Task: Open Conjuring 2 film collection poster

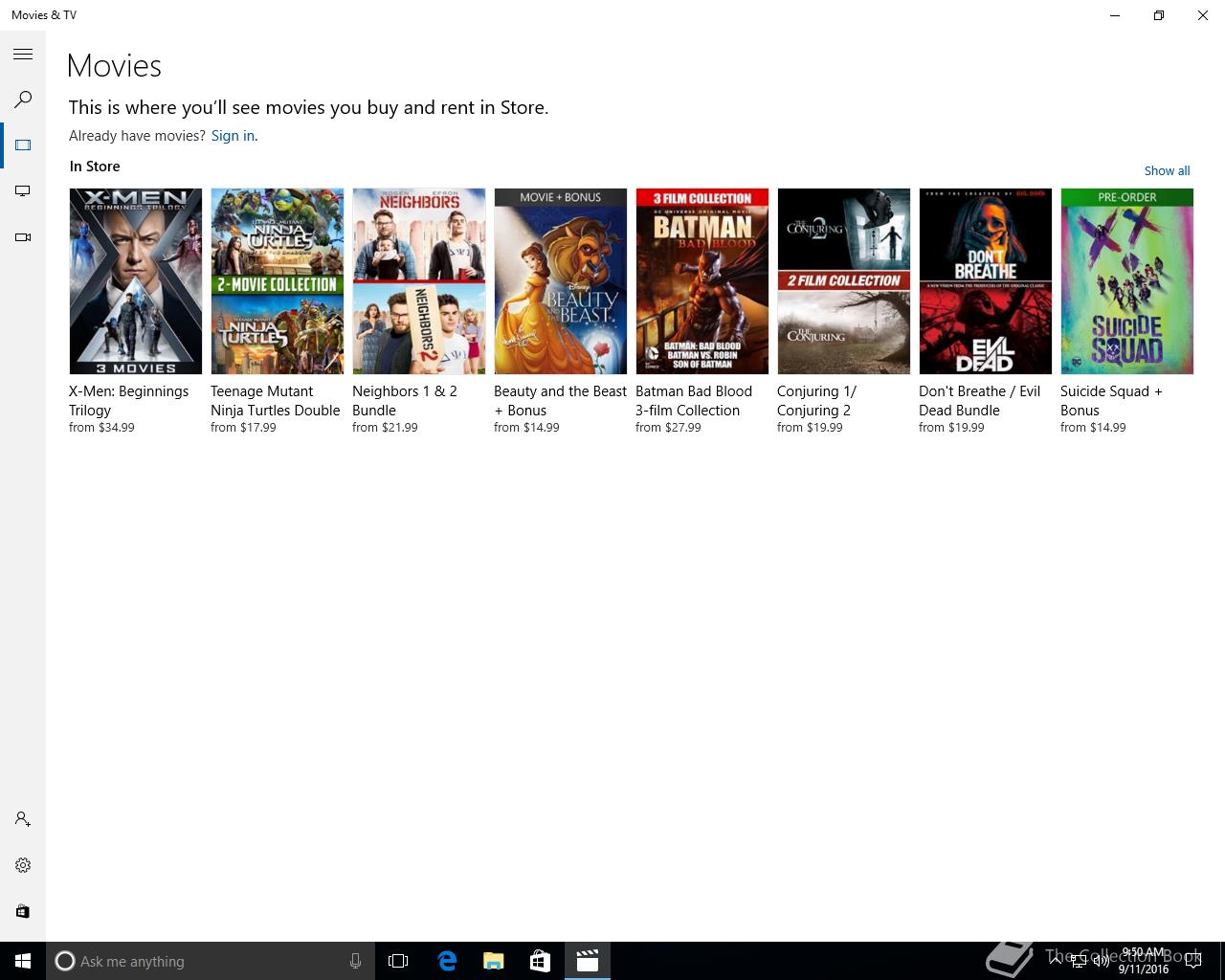Action: click(844, 281)
